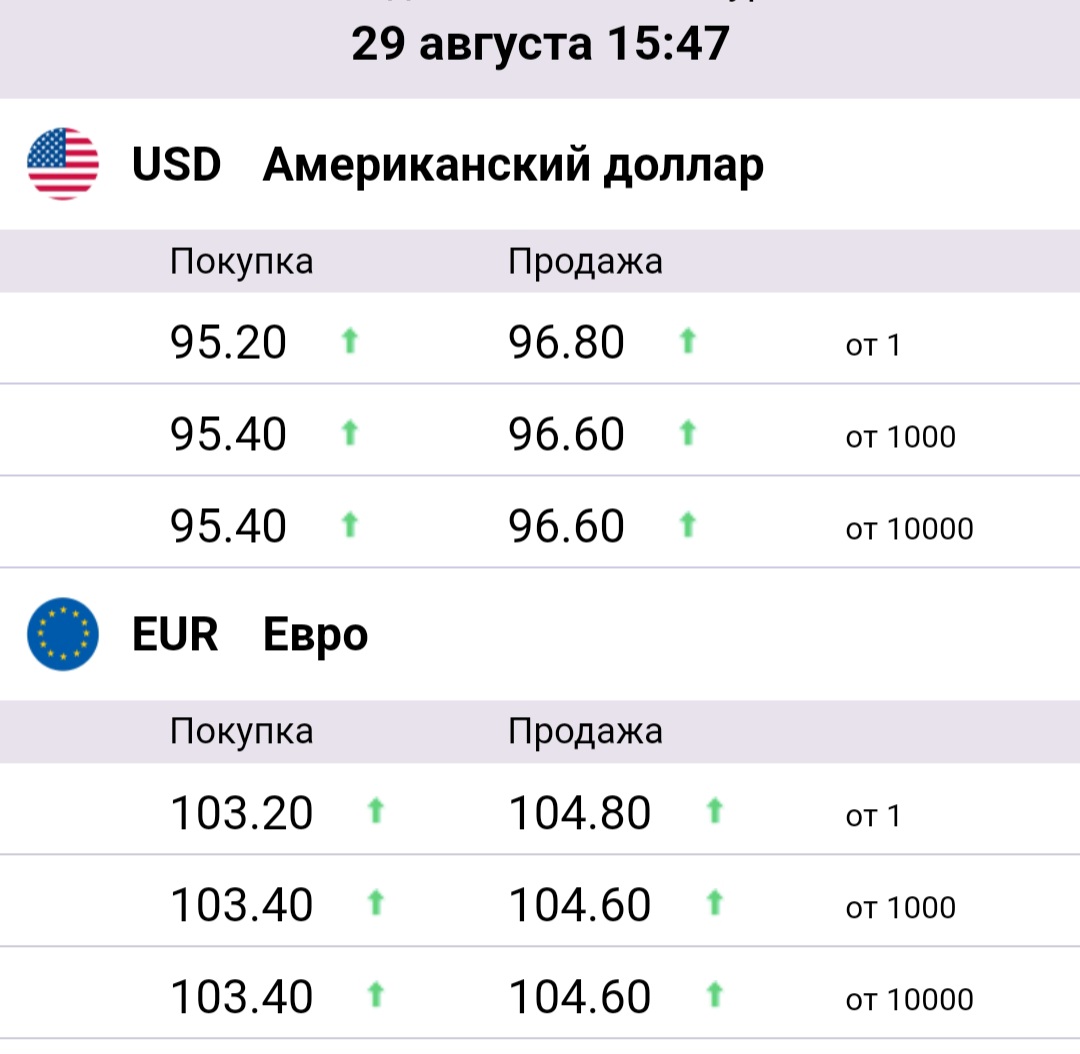Click green arrow beside 103.20

[375, 811]
